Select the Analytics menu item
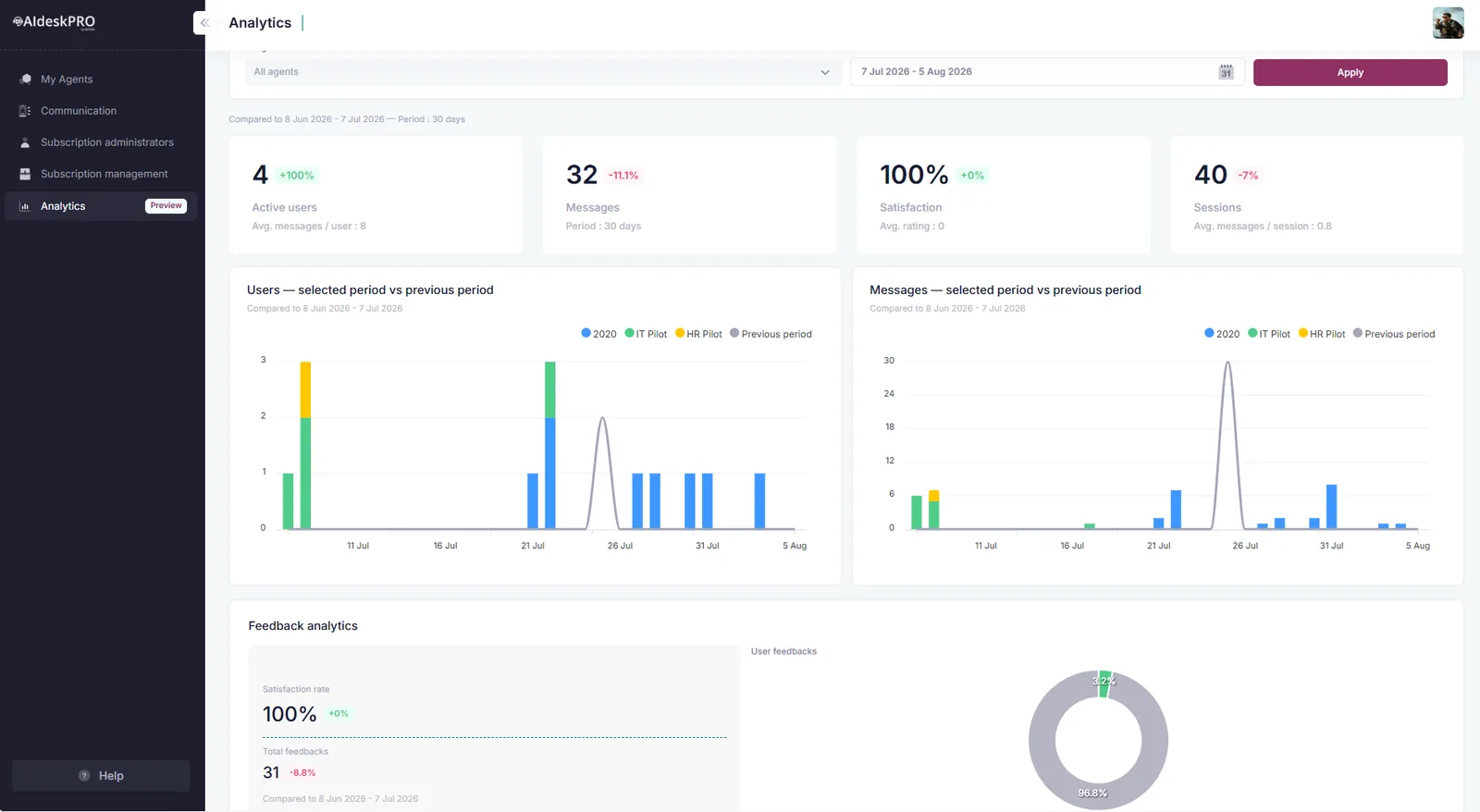Viewport: 1480px width, 812px height. coord(101,206)
